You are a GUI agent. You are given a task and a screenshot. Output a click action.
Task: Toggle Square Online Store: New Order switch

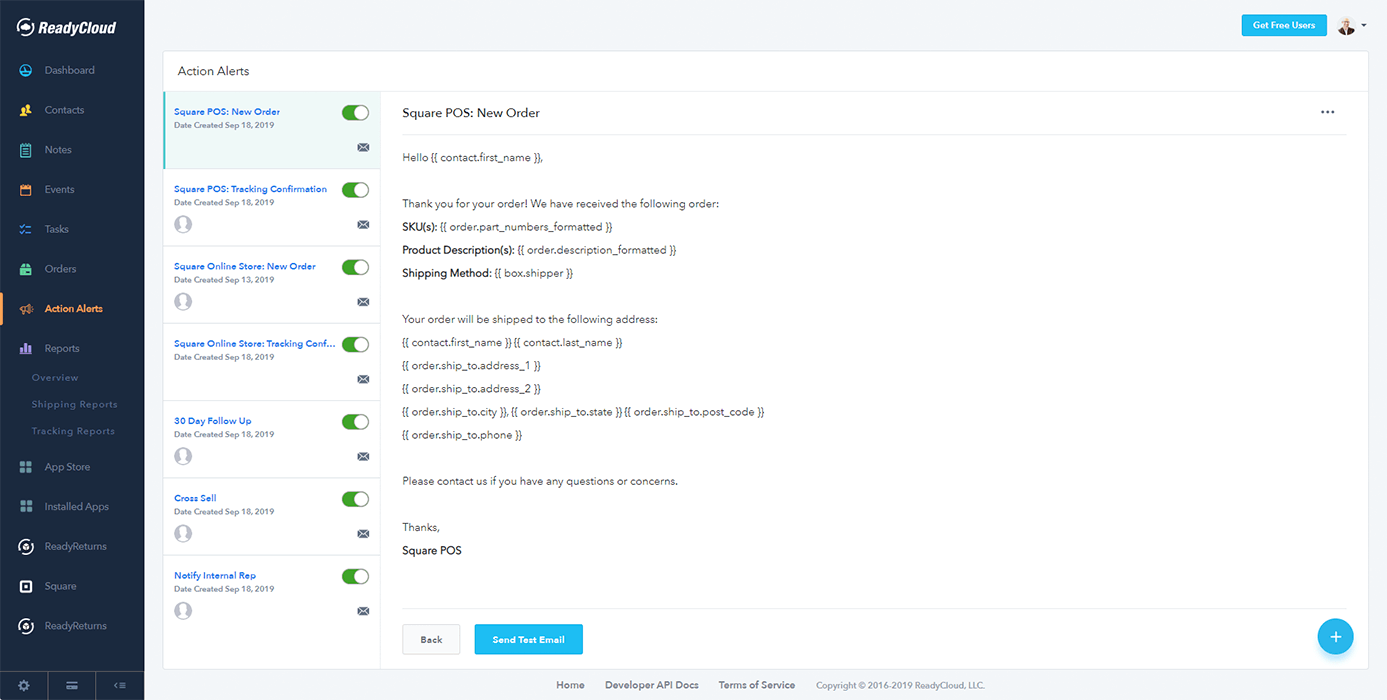coord(355,267)
